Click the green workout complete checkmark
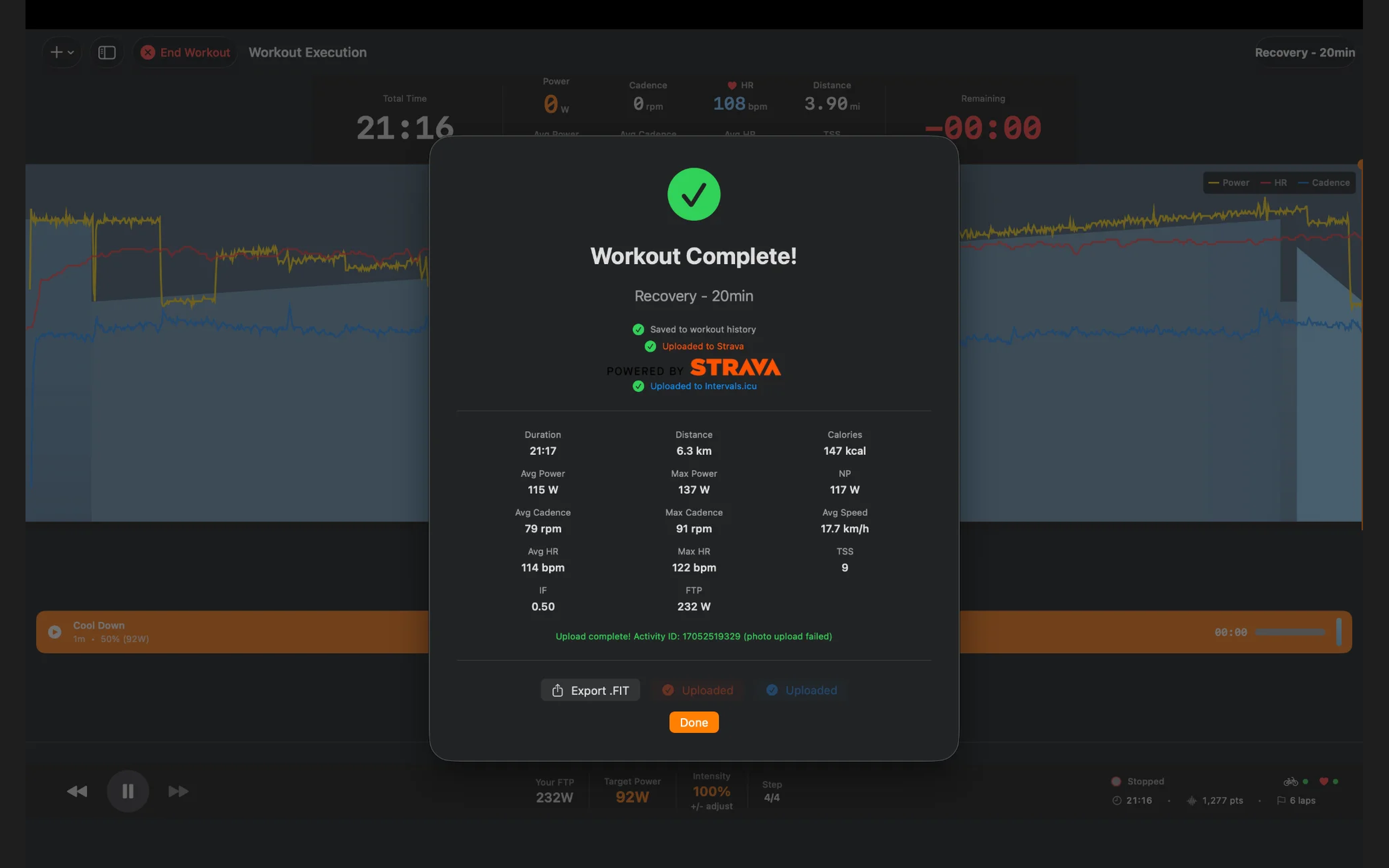The image size is (1389, 868). pyautogui.click(x=694, y=194)
